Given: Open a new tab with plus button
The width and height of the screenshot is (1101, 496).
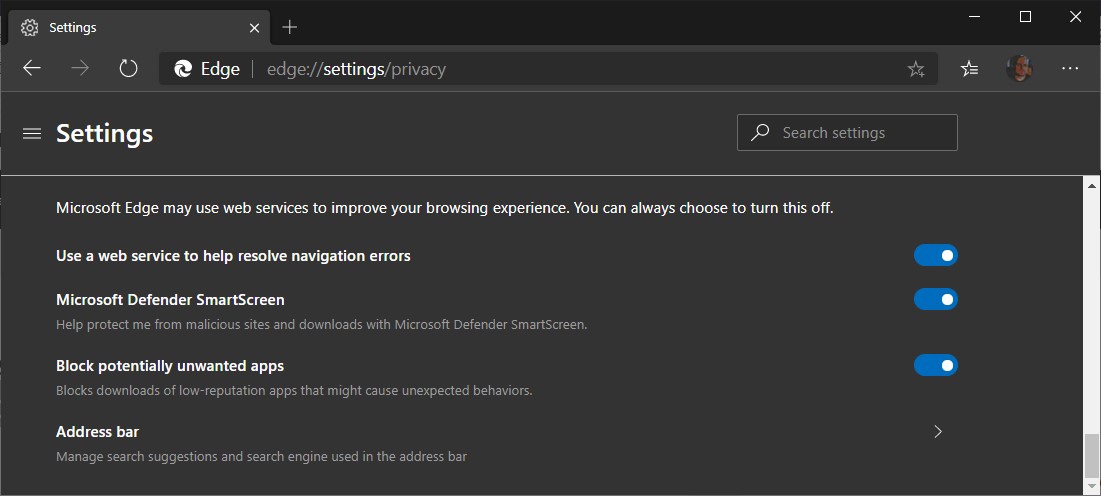Looking at the screenshot, I should pyautogui.click(x=289, y=27).
